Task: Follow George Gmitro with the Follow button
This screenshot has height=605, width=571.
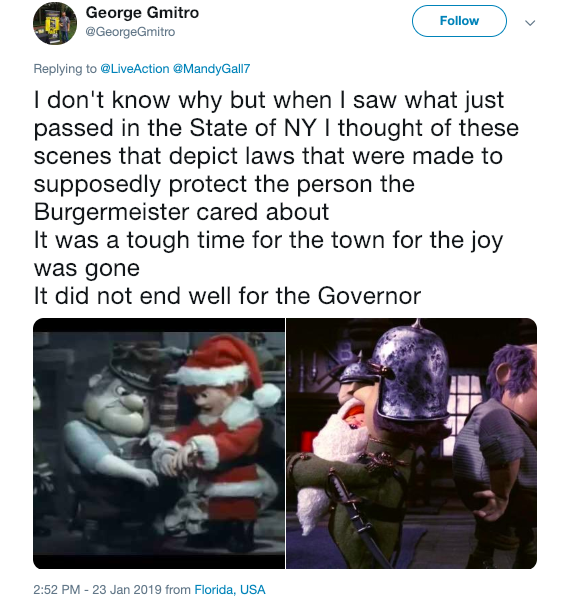Action: [459, 21]
